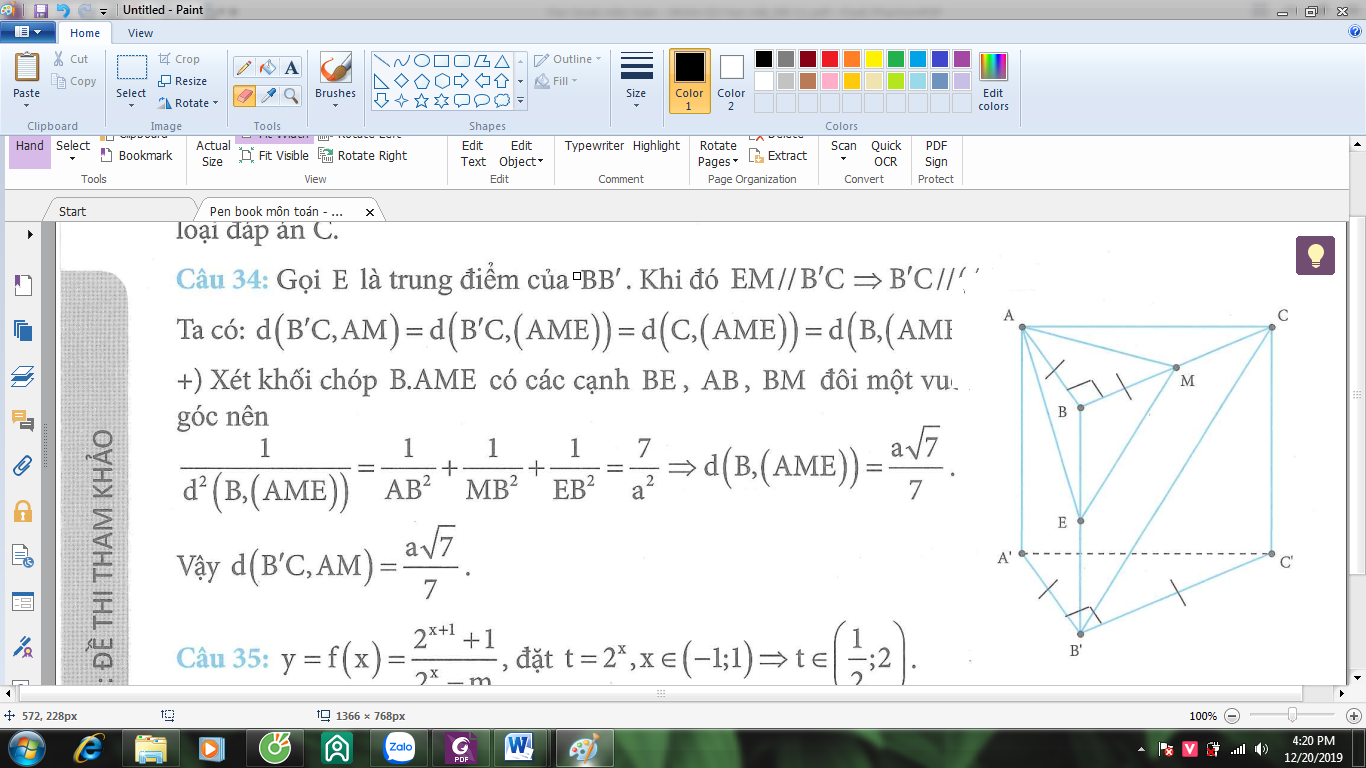Viewport: 1366px width, 768px height.
Task: Undo the last action
Action: 64,10
